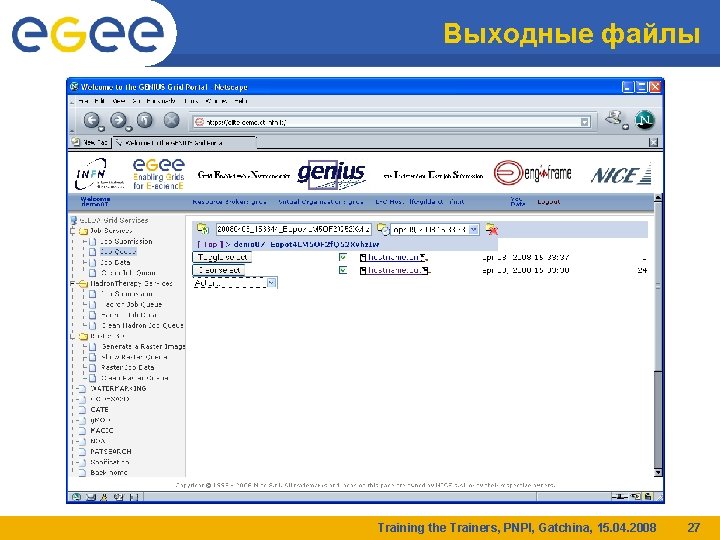The height and width of the screenshot is (540, 720).
Task: Select Job Queue in sidebar tree
Action: [118, 252]
